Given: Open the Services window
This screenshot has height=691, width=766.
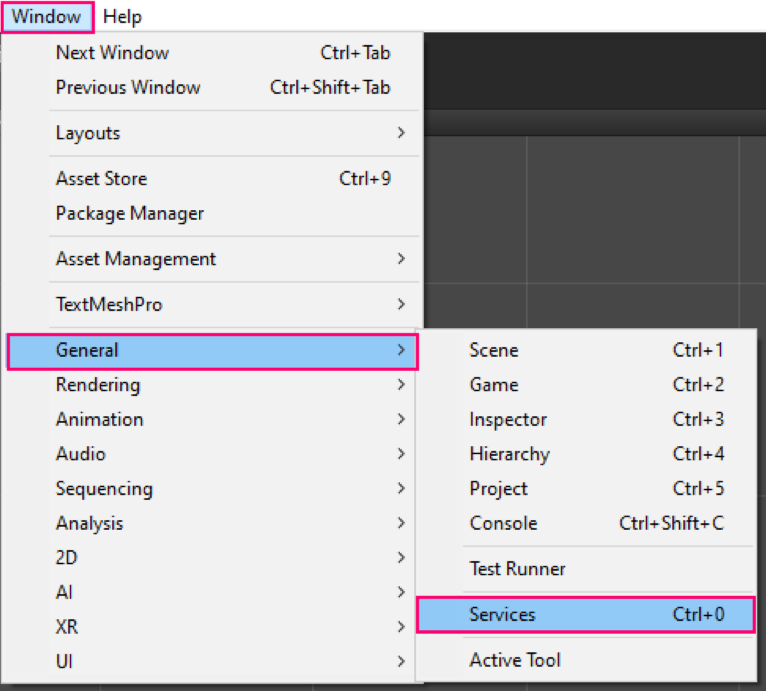Looking at the screenshot, I should point(586,615).
